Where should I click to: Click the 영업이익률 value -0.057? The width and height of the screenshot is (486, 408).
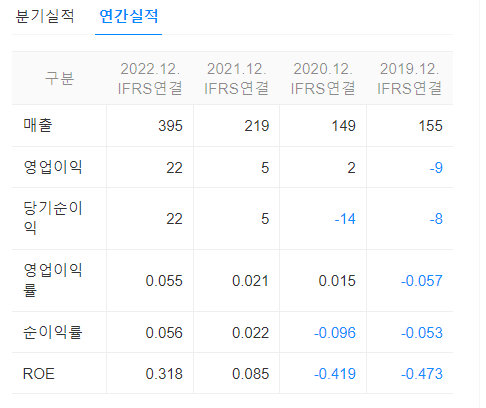point(422,281)
